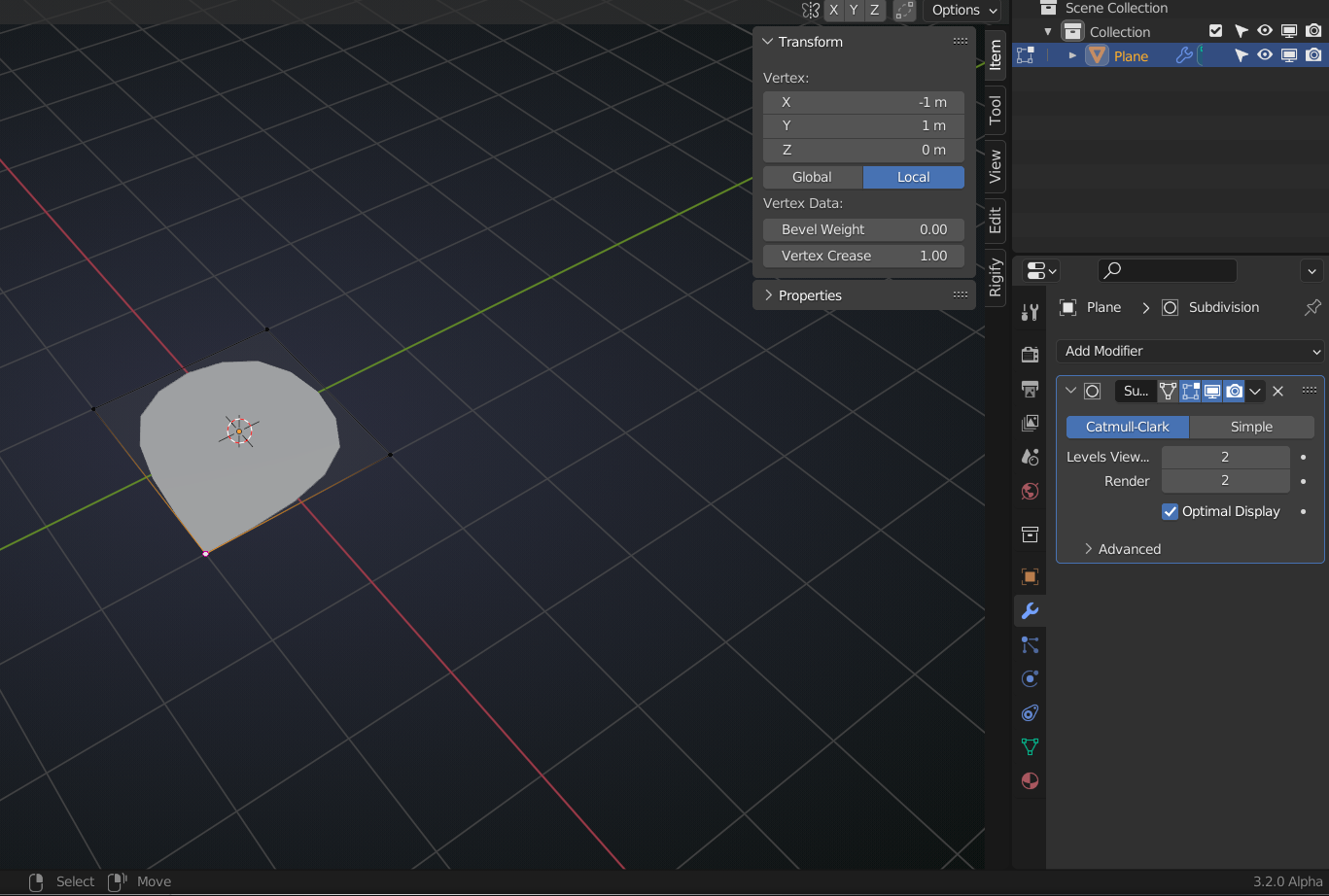Click the Collection box icon in outliner
Screen dimensions: 1329x896
tap(1072, 31)
